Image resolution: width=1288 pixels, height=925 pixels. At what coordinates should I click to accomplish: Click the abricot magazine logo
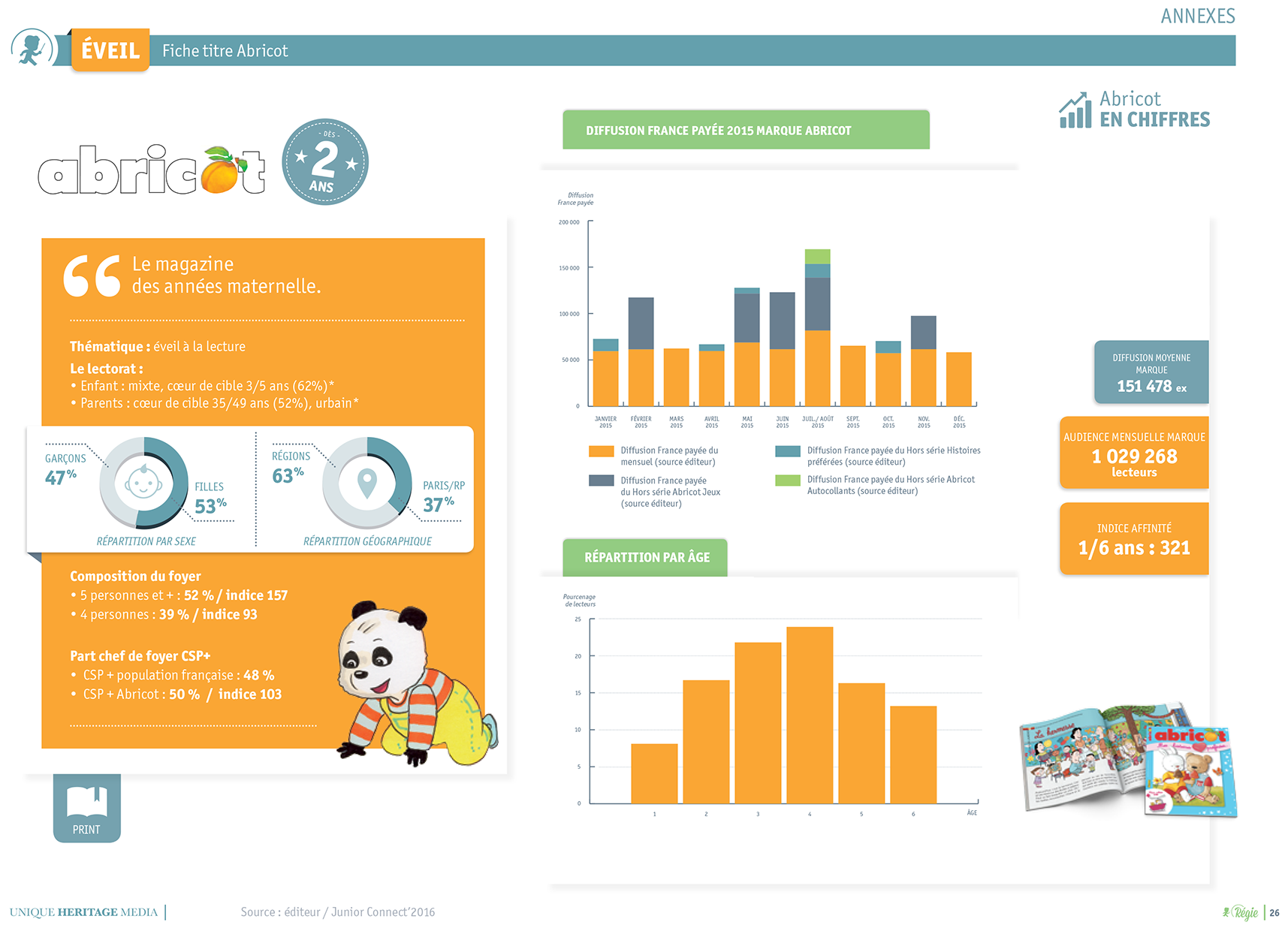(152, 170)
